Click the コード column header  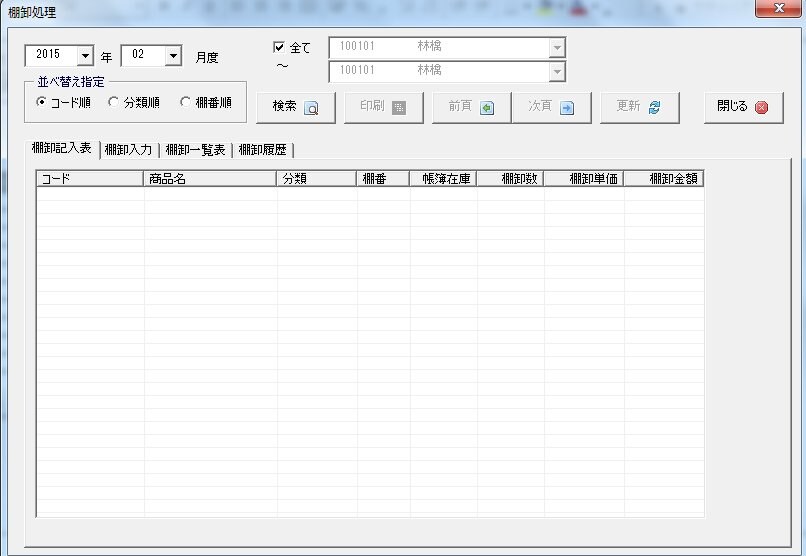(x=90, y=178)
